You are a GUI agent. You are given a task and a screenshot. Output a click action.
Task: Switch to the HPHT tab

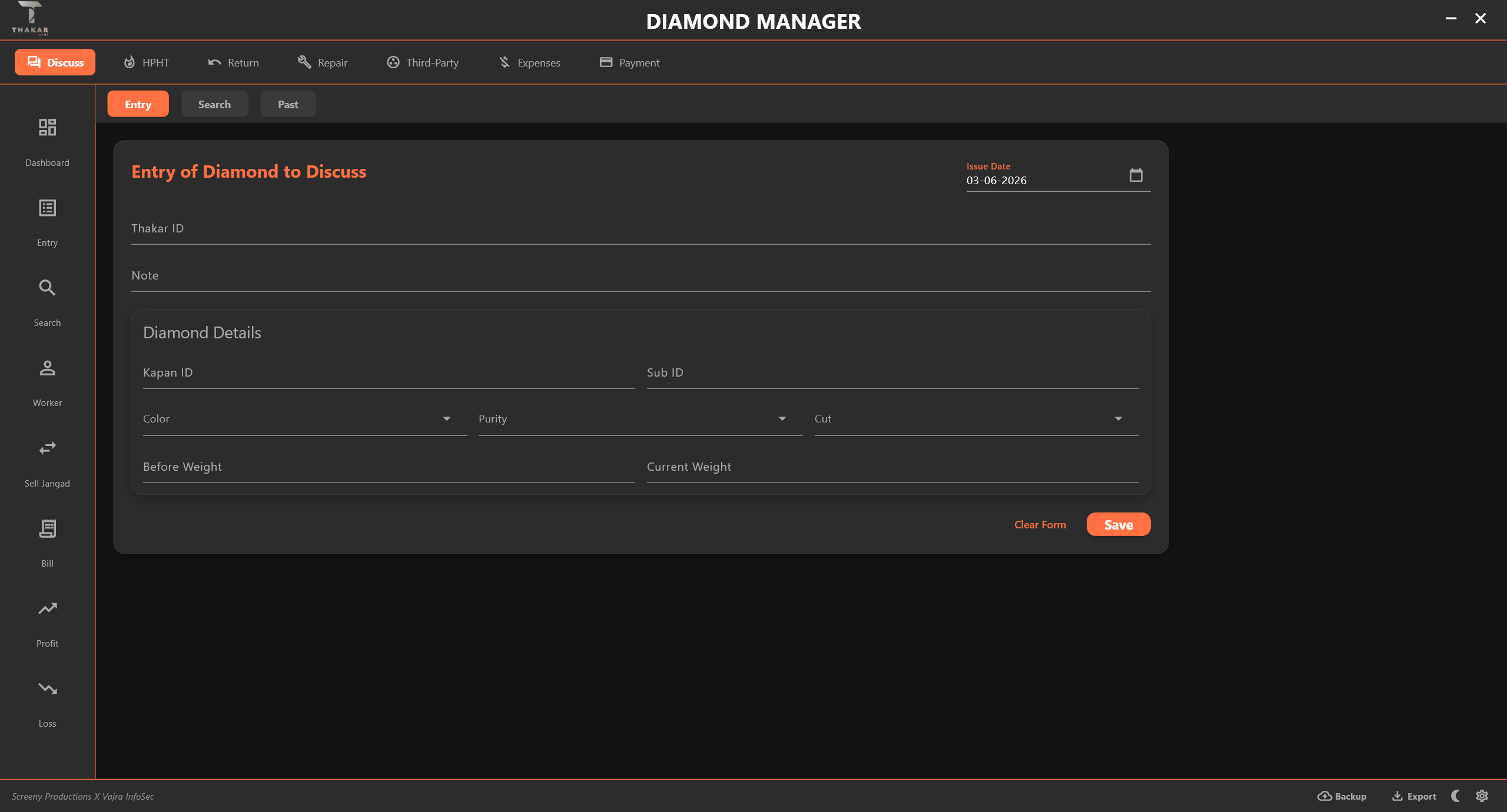click(x=146, y=62)
